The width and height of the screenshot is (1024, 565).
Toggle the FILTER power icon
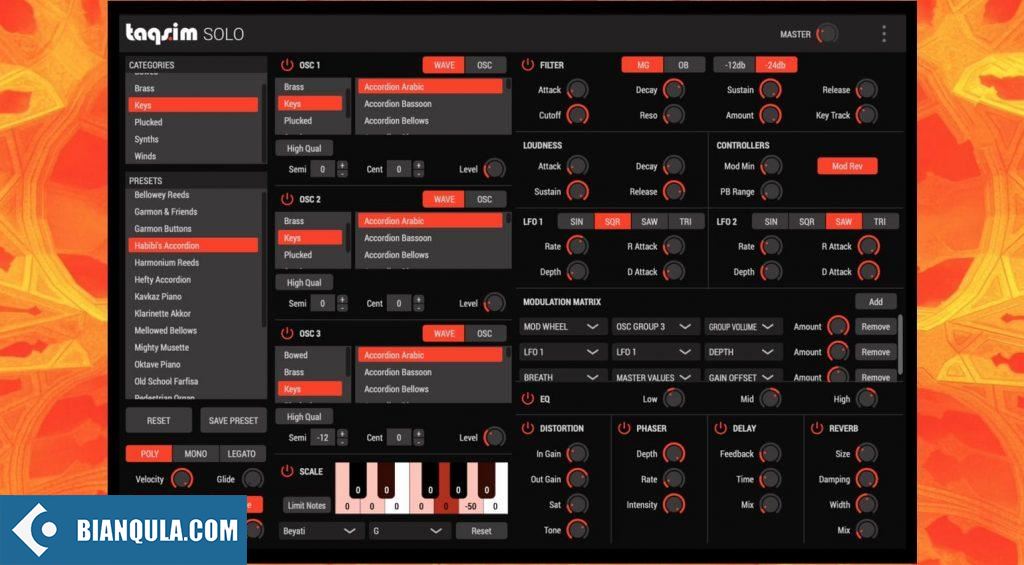coord(528,65)
